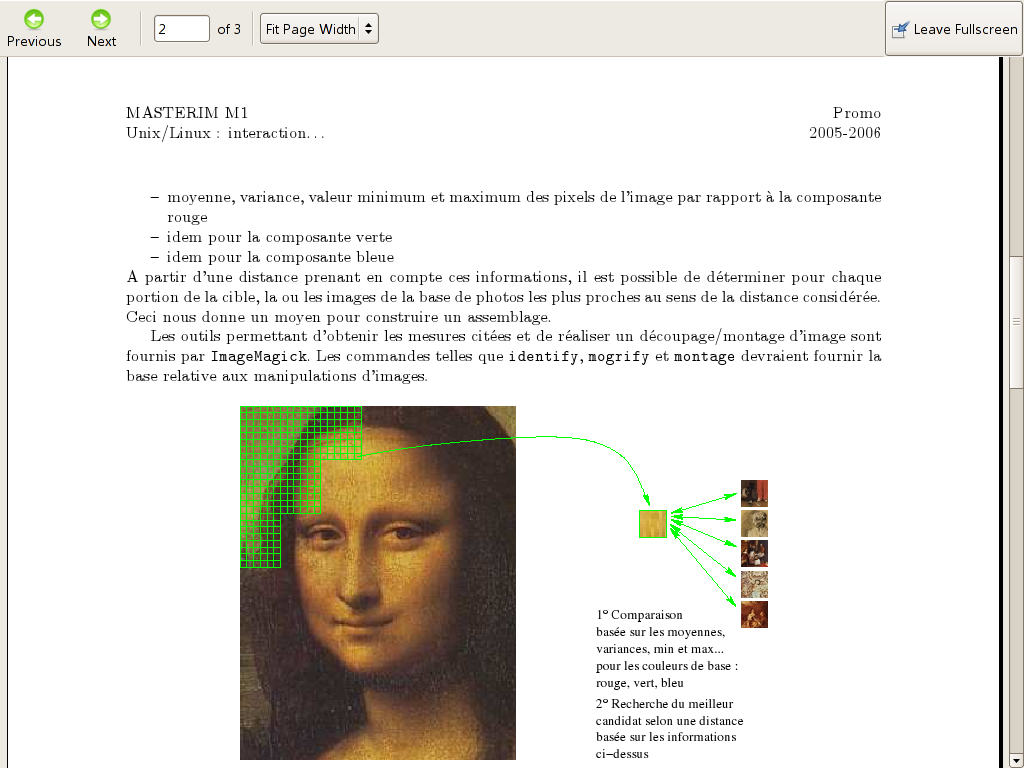Click the 'idem pour la composante bleue' line
This screenshot has width=1024, height=768.
[280, 257]
